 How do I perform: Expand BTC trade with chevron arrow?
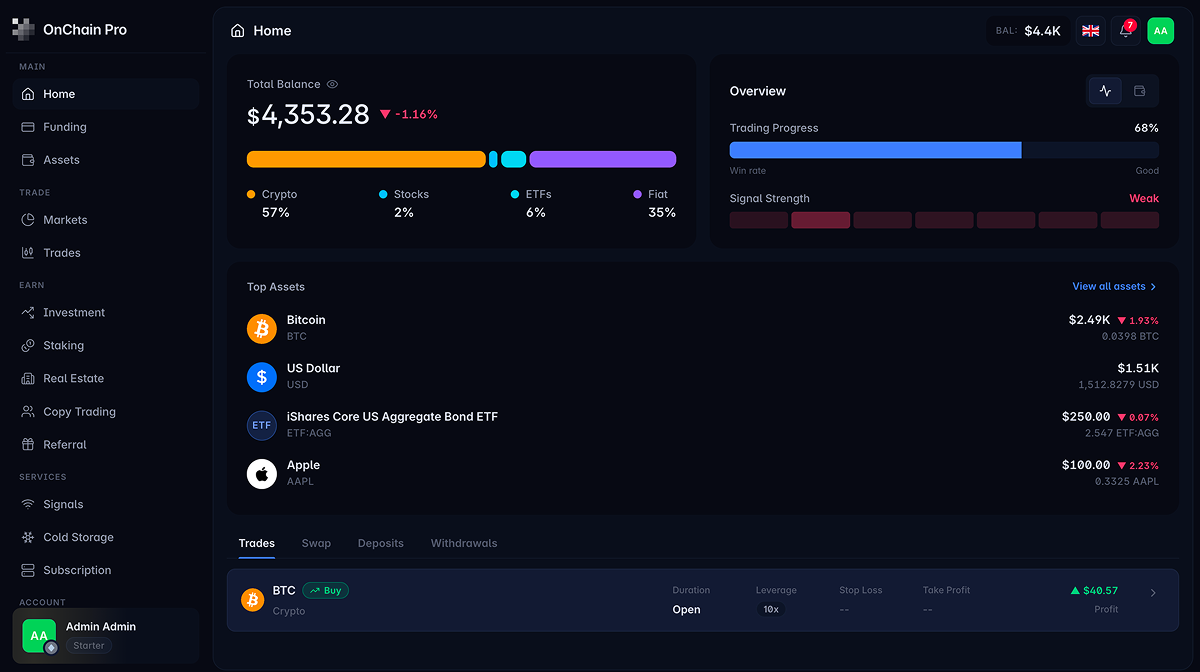[x=1153, y=593]
